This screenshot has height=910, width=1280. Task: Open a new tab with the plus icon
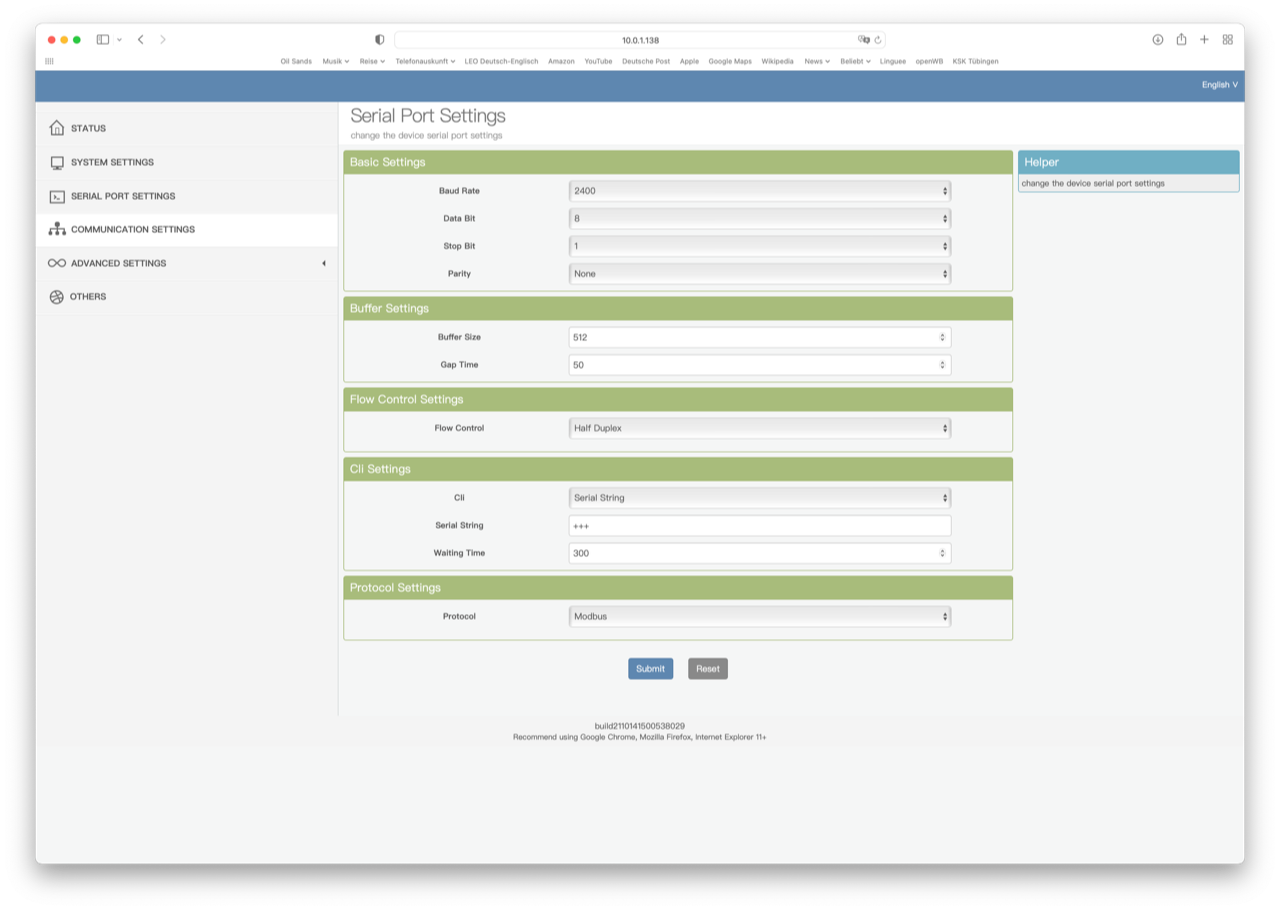pyautogui.click(x=1204, y=40)
